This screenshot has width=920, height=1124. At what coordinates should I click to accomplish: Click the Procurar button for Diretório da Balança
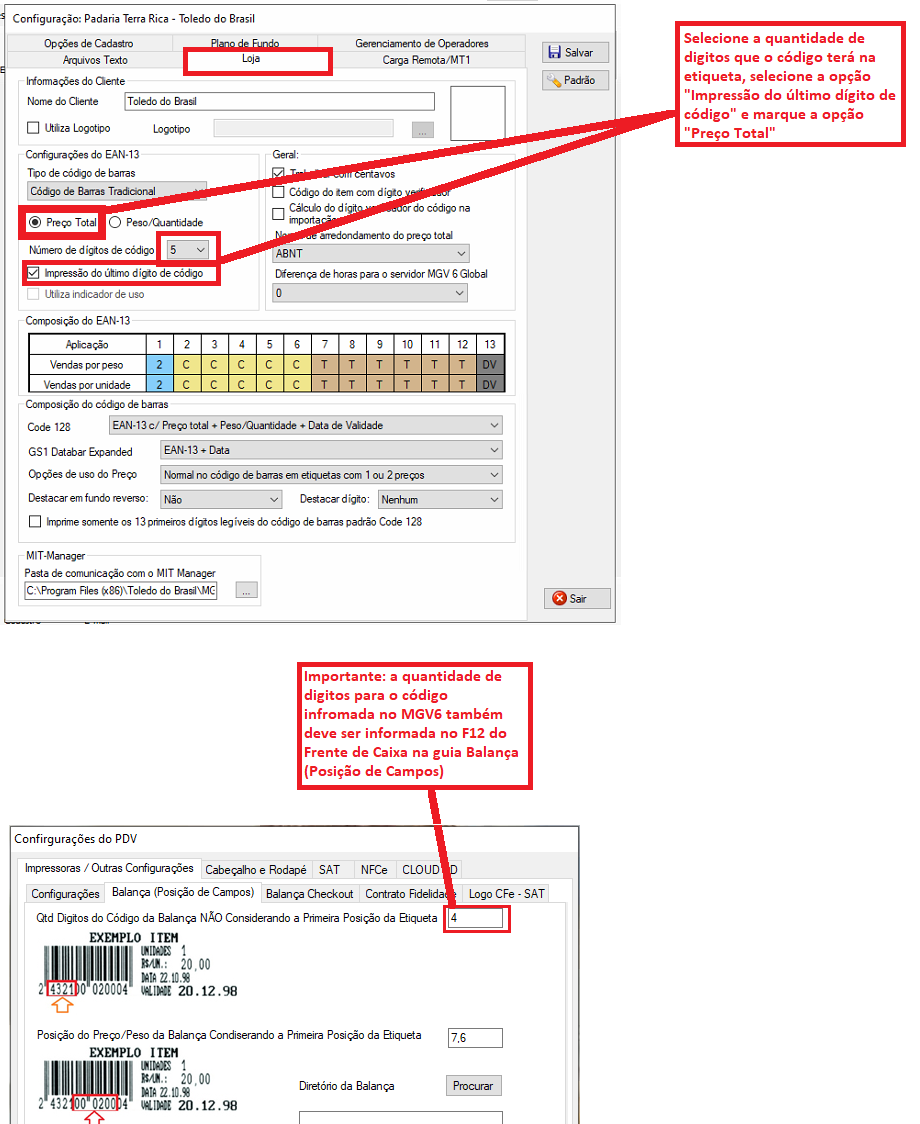click(x=473, y=1086)
